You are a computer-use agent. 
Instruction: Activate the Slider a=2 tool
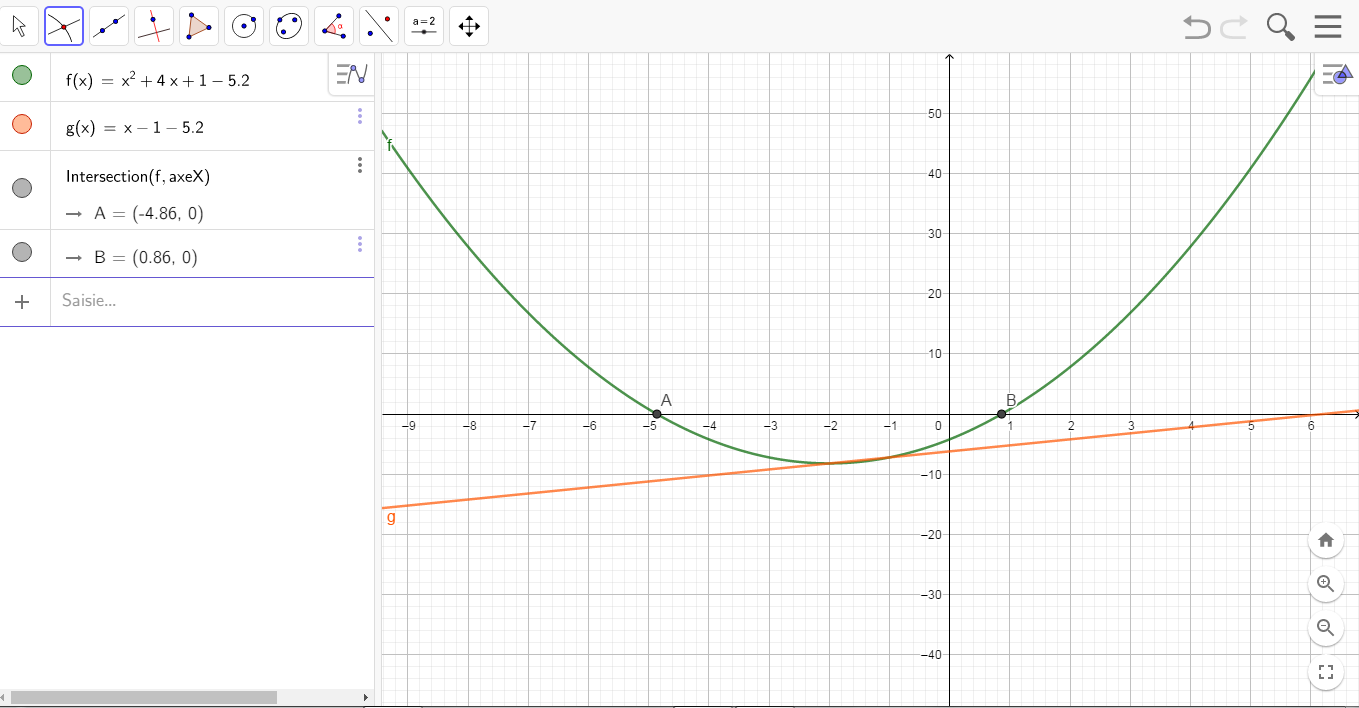[x=424, y=26]
